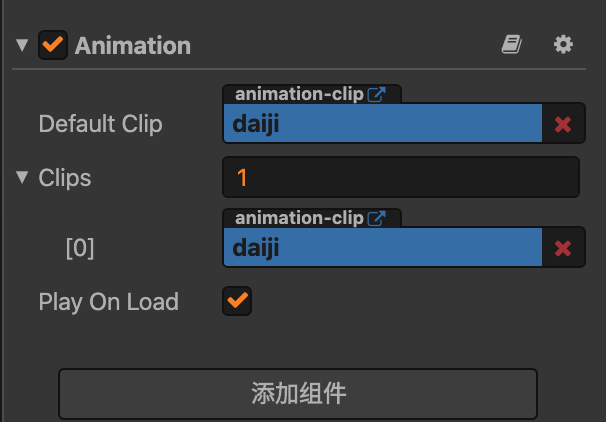The image size is (606, 422).
Task: Click the Play On Load label
Action: click(108, 301)
